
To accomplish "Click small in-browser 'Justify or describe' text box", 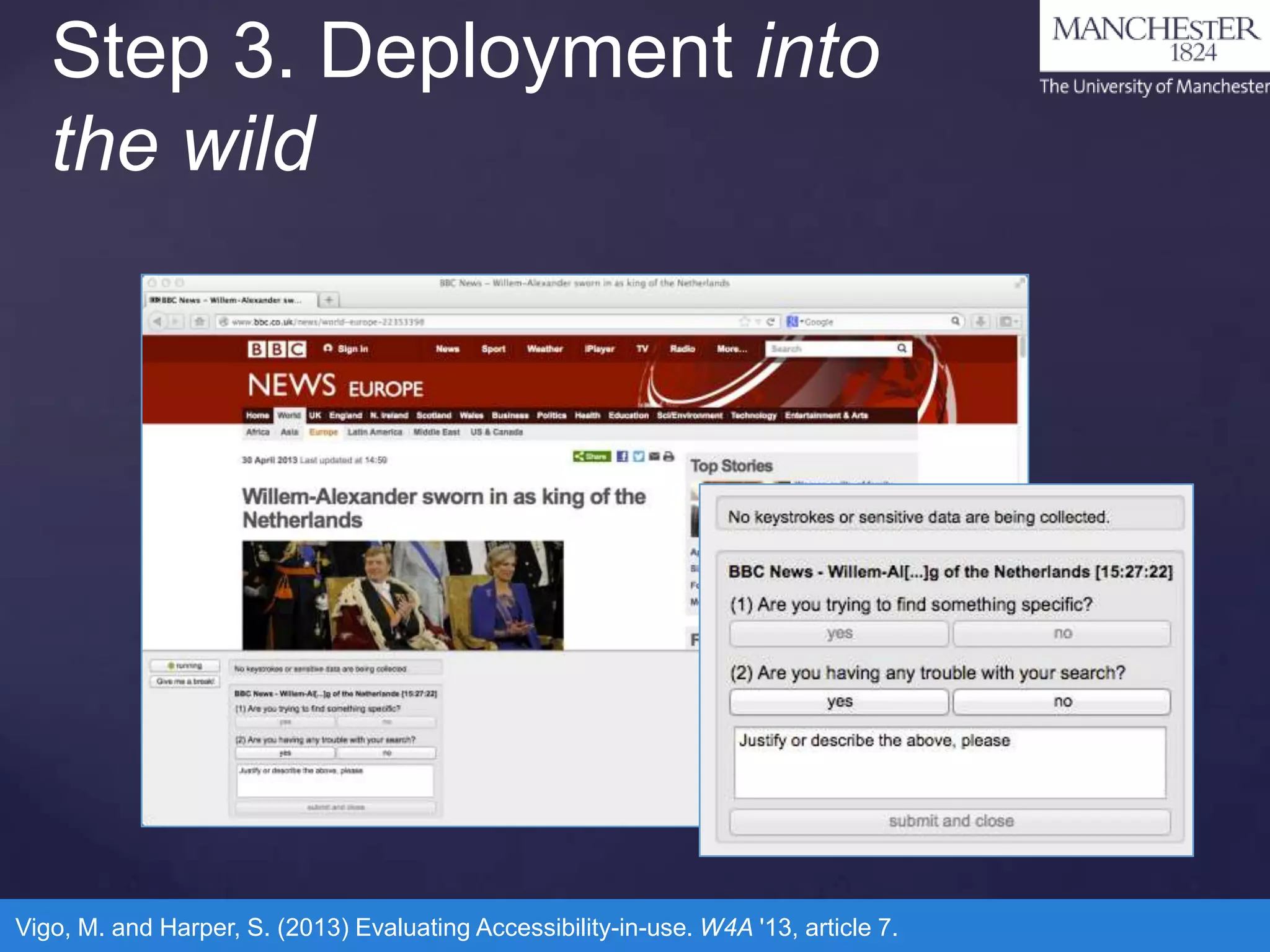I will coord(335,781).
